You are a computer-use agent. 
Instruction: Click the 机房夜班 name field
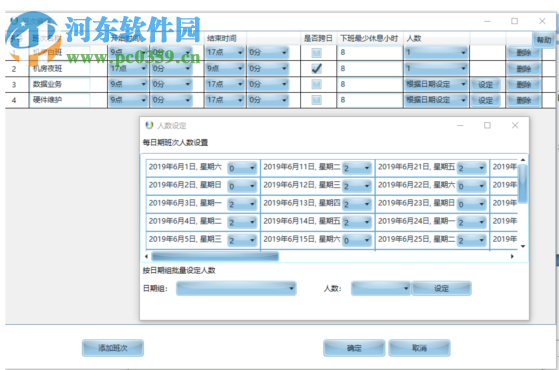[60, 68]
